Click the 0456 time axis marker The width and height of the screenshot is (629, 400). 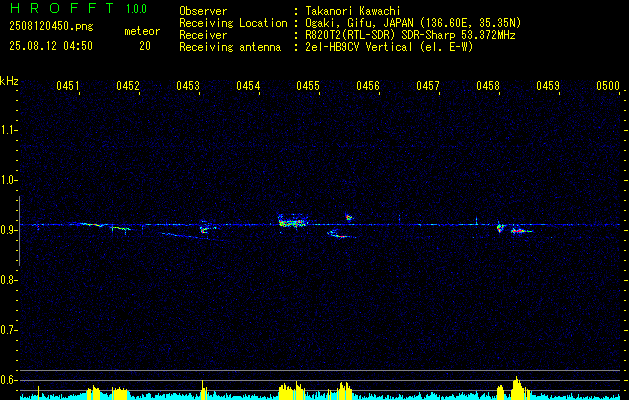pyautogui.click(x=368, y=85)
